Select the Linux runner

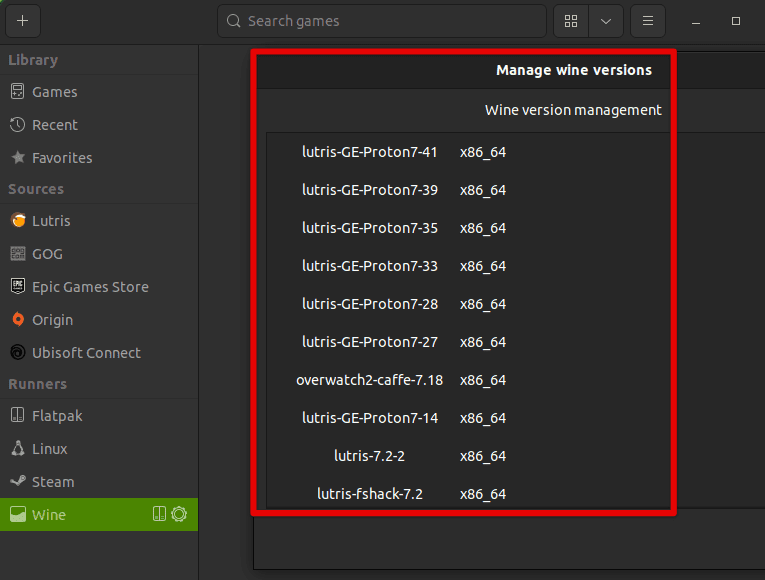pos(99,449)
